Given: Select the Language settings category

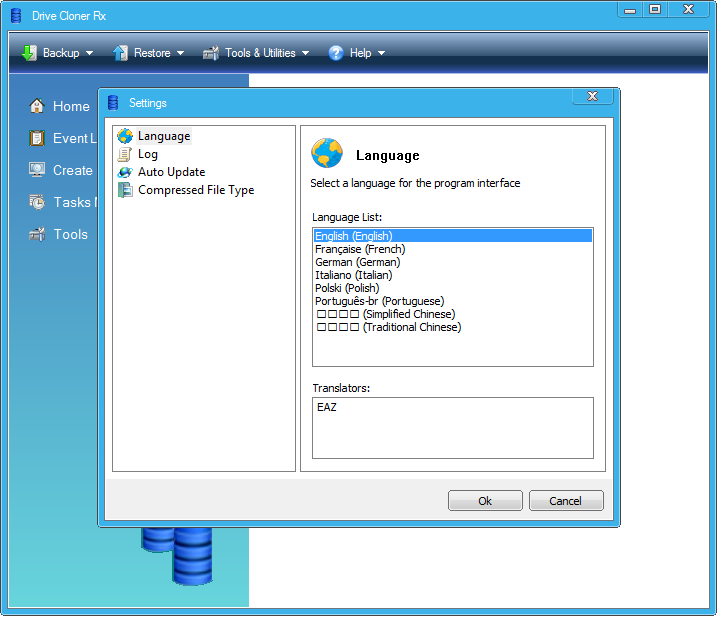Looking at the screenshot, I should point(164,136).
